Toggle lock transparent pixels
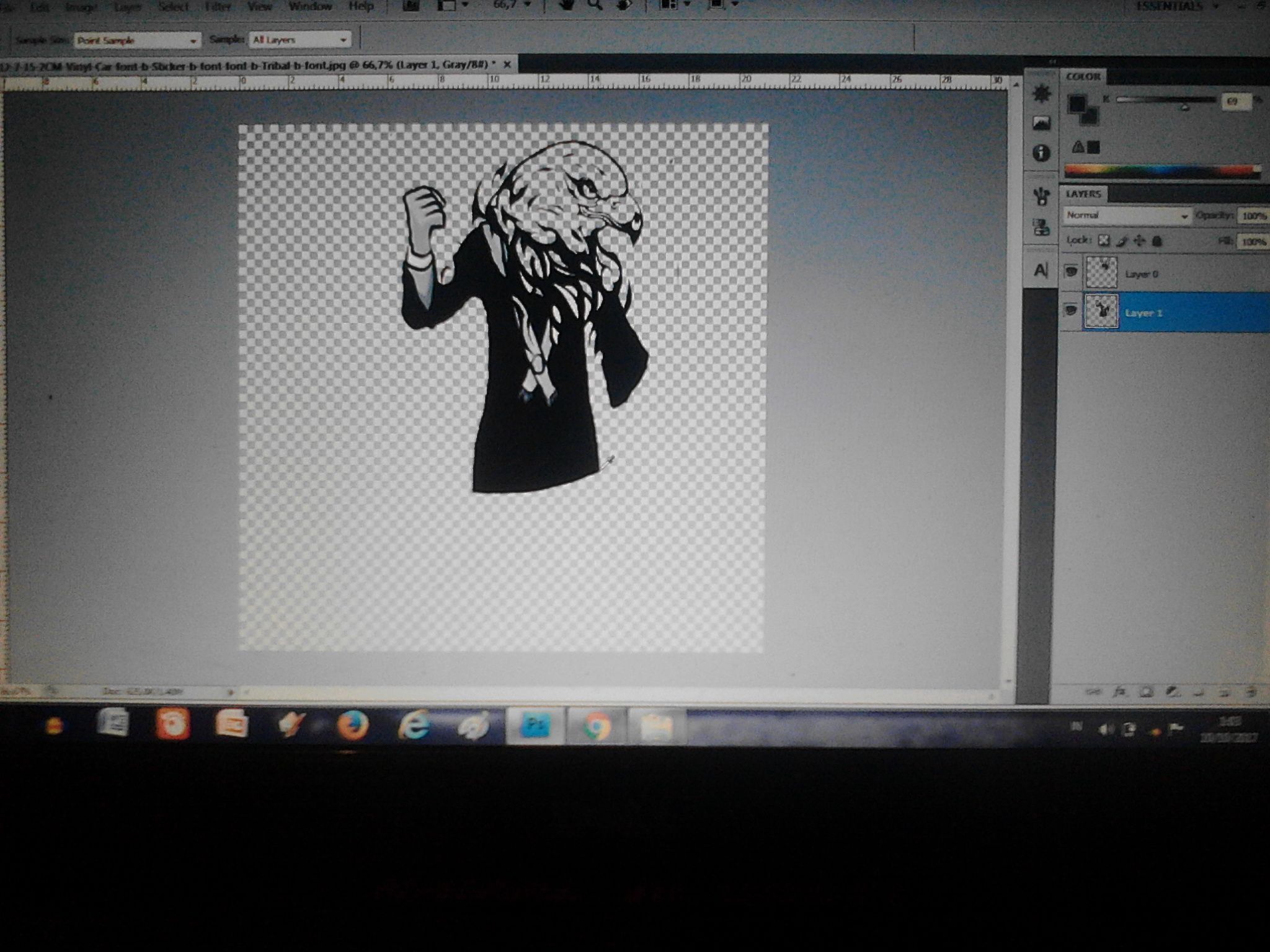The width and height of the screenshot is (1270, 952). (1104, 240)
